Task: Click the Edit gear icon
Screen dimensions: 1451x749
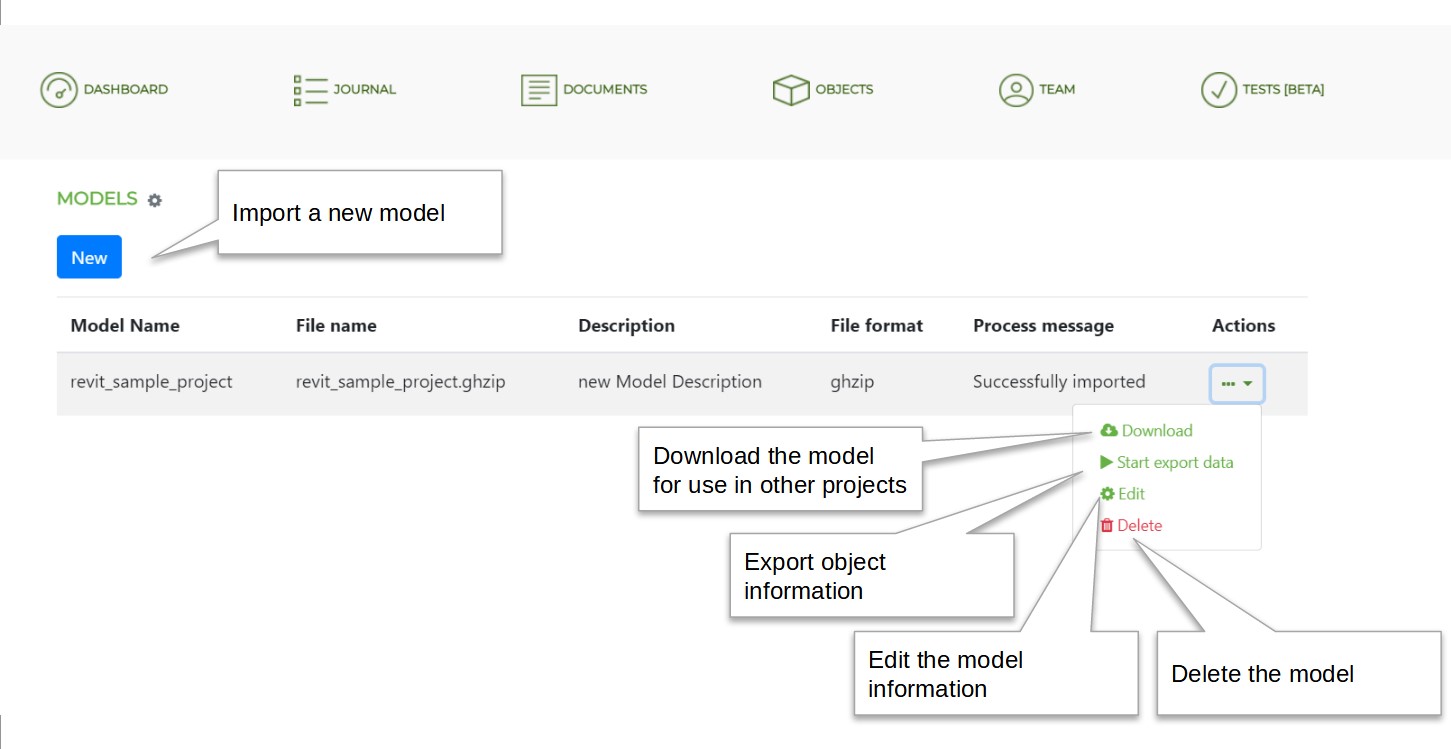Action: pos(1107,493)
